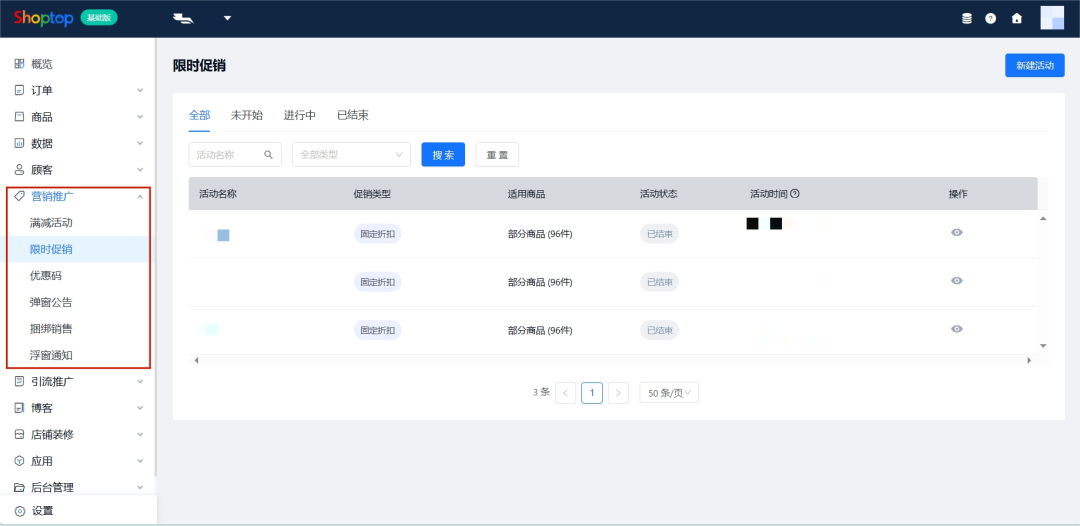View second promotion via eye icon
The width and height of the screenshot is (1080, 526).
click(957, 281)
